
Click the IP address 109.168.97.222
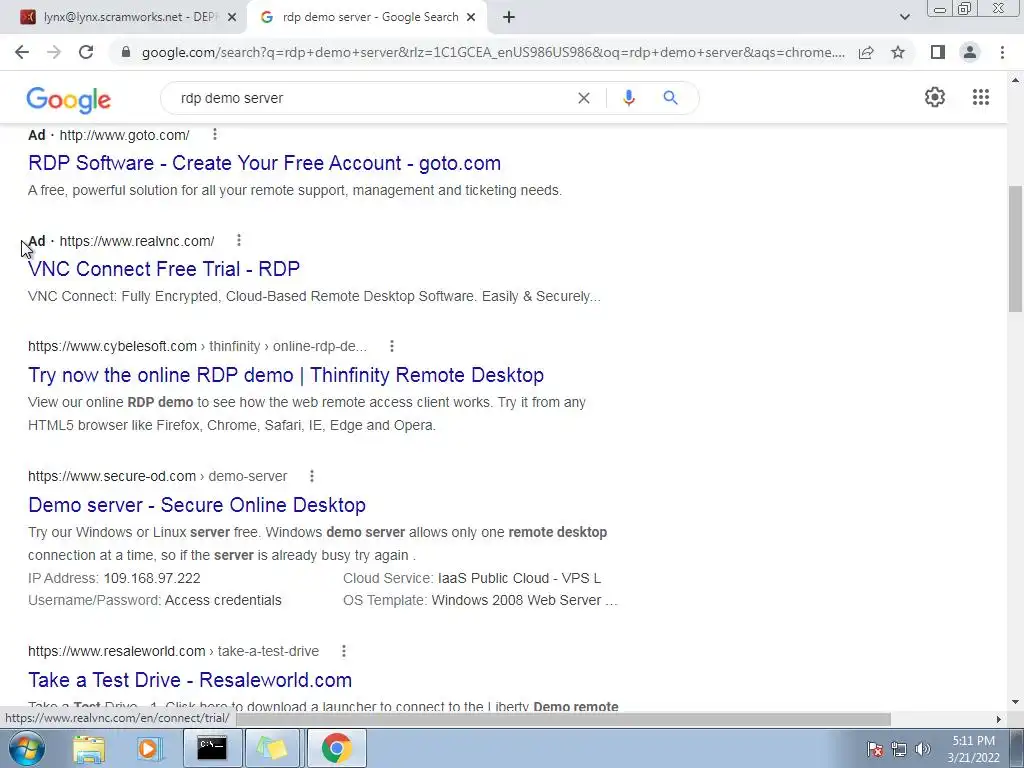152,579
